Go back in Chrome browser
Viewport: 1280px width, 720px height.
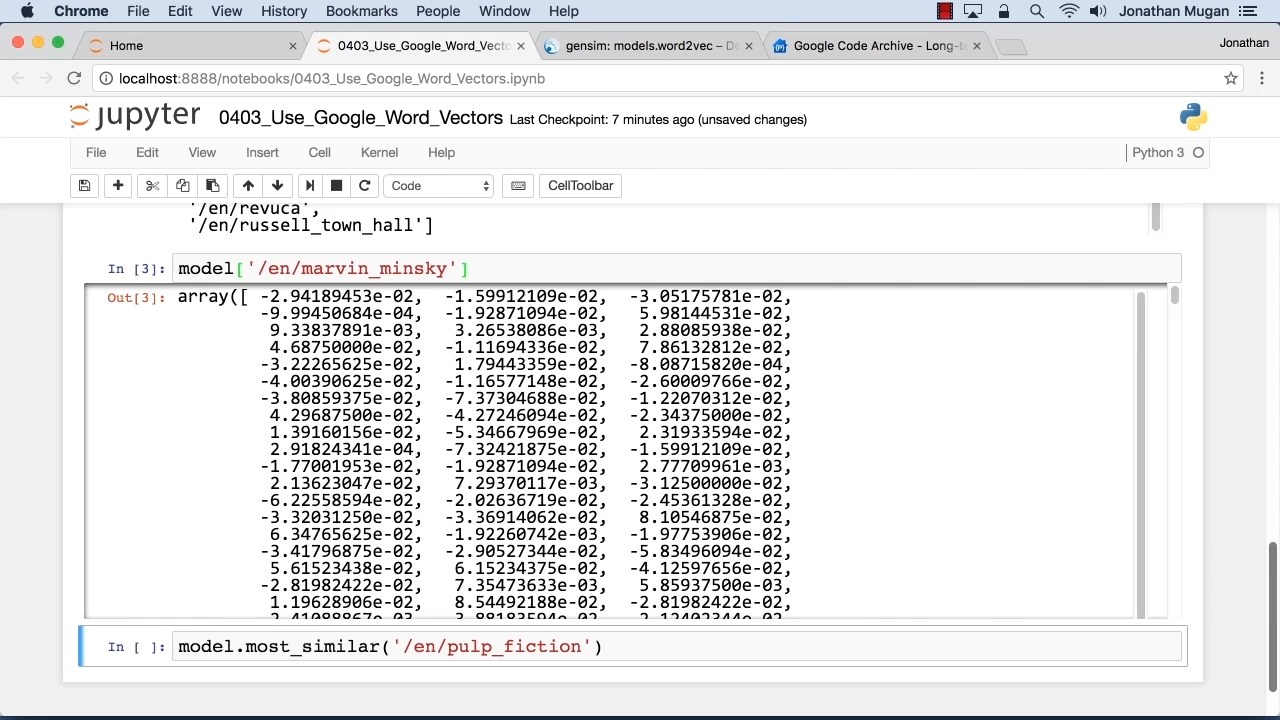pos(18,78)
